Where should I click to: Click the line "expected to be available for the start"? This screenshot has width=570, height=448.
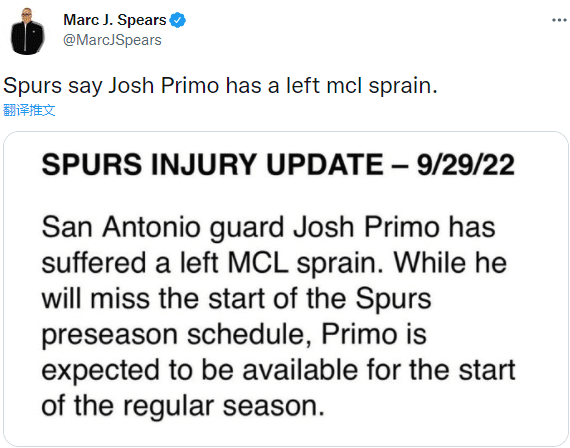coord(278,370)
